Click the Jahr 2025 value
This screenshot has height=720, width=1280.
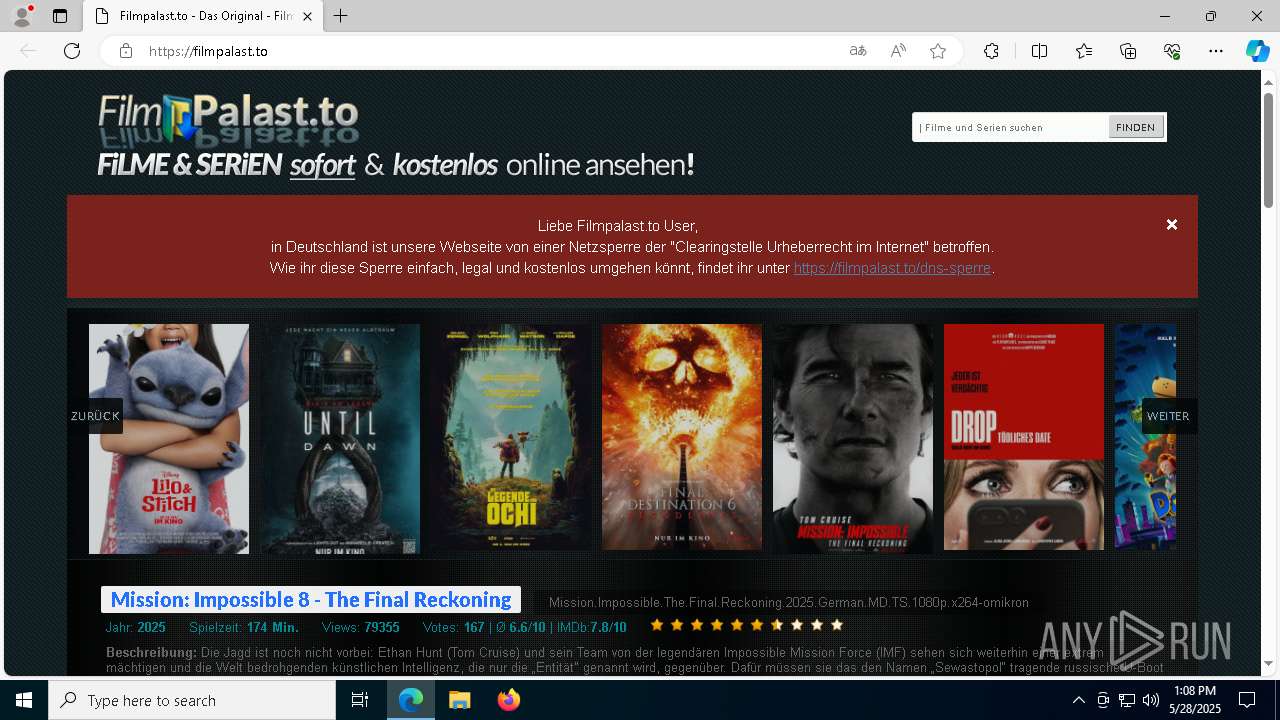tap(151, 627)
